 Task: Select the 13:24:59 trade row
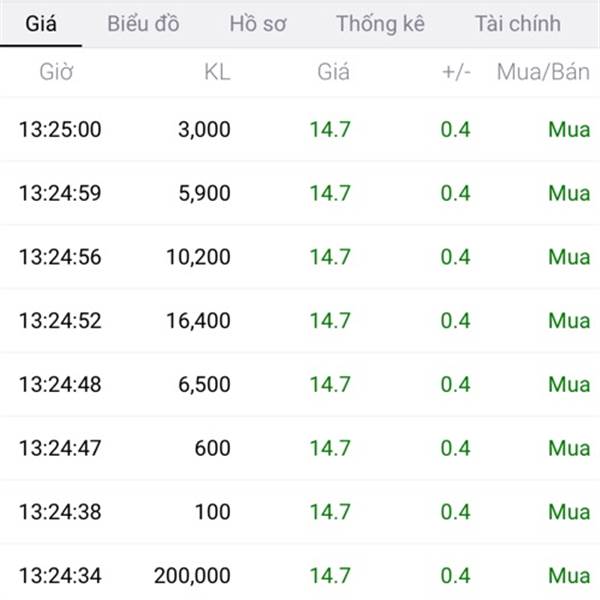point(300,193)
